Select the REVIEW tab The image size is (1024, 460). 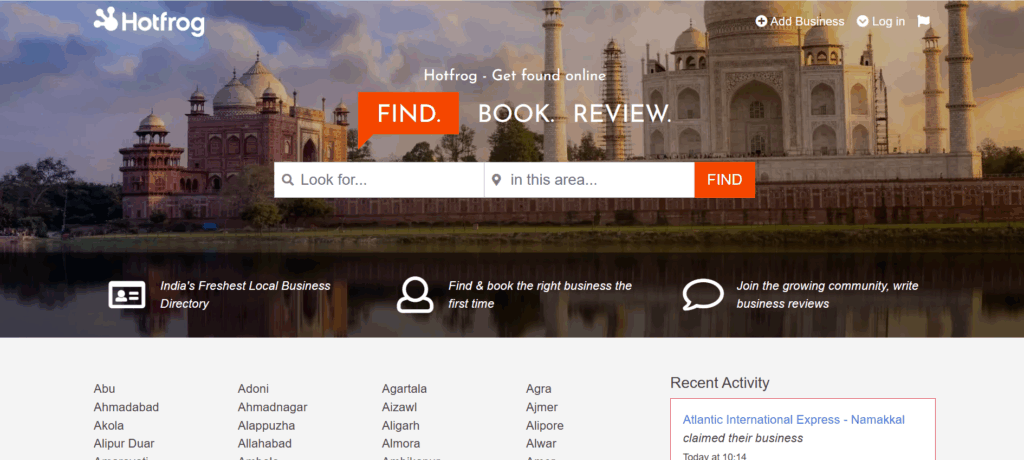[621, 113]
